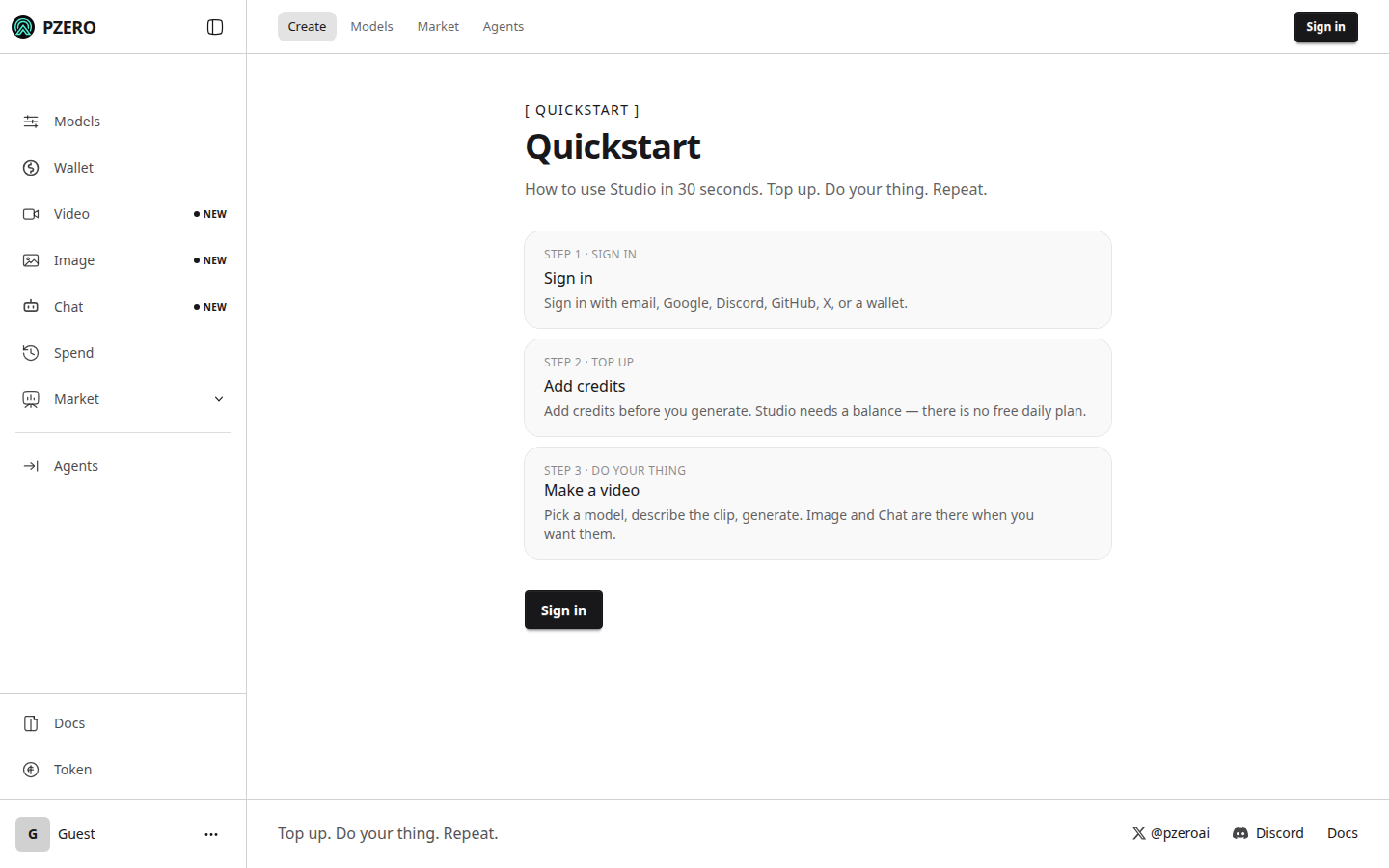Image resolution: width=1389 pixels, height=868 pixels.
Task: Expand the Market chevron in sidebar
Action: click(x=219, y=399)
